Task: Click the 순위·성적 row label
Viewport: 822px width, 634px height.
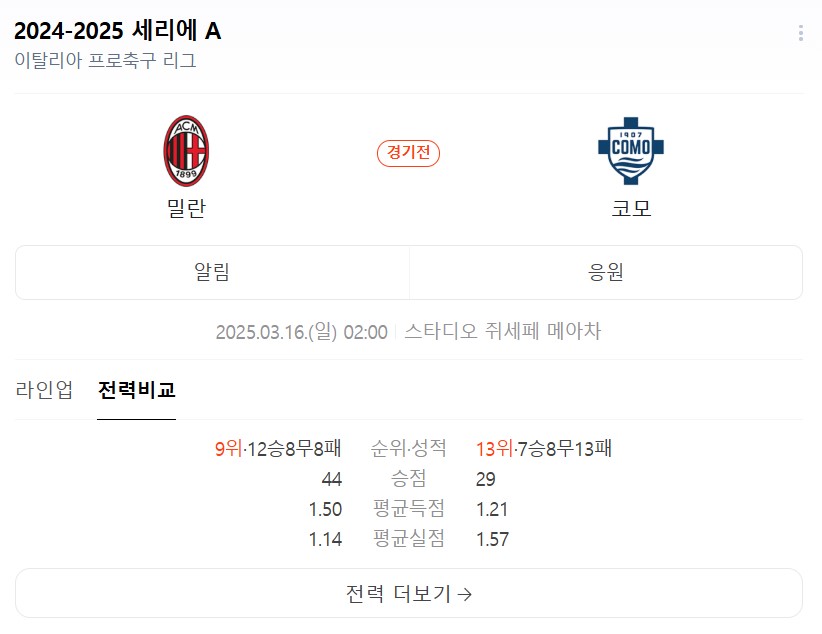Action: [409, 448]
